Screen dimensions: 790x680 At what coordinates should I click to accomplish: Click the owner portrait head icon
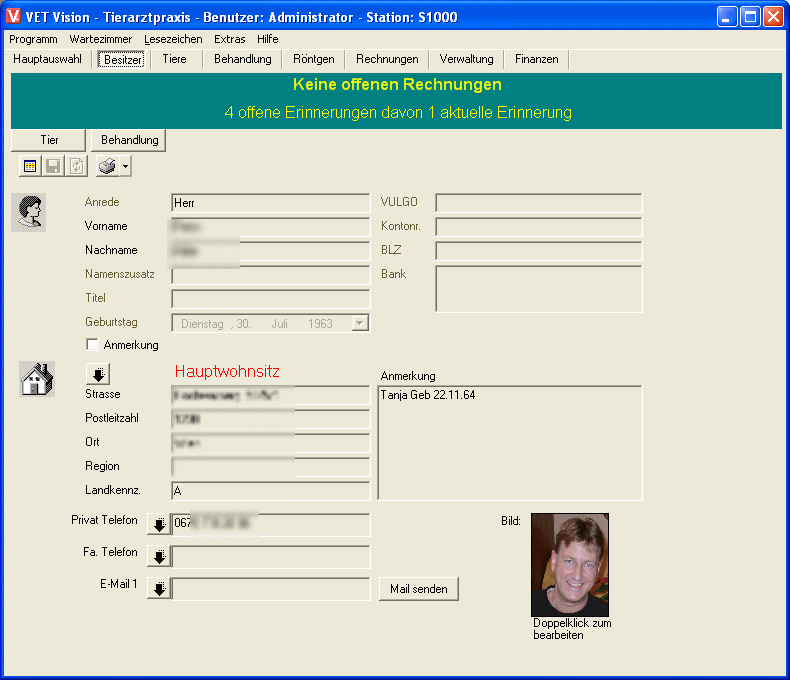click(29, 212)
